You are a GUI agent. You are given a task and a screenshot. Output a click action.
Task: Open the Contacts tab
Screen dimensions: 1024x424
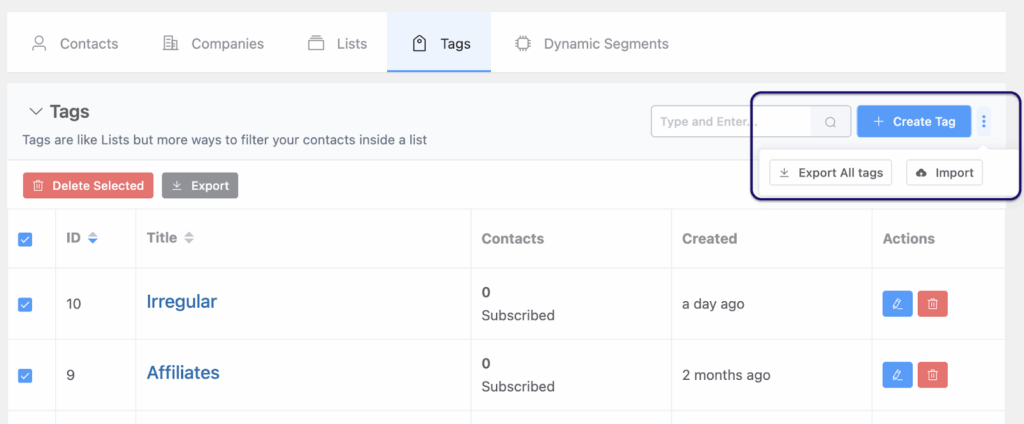click(75, 44)
